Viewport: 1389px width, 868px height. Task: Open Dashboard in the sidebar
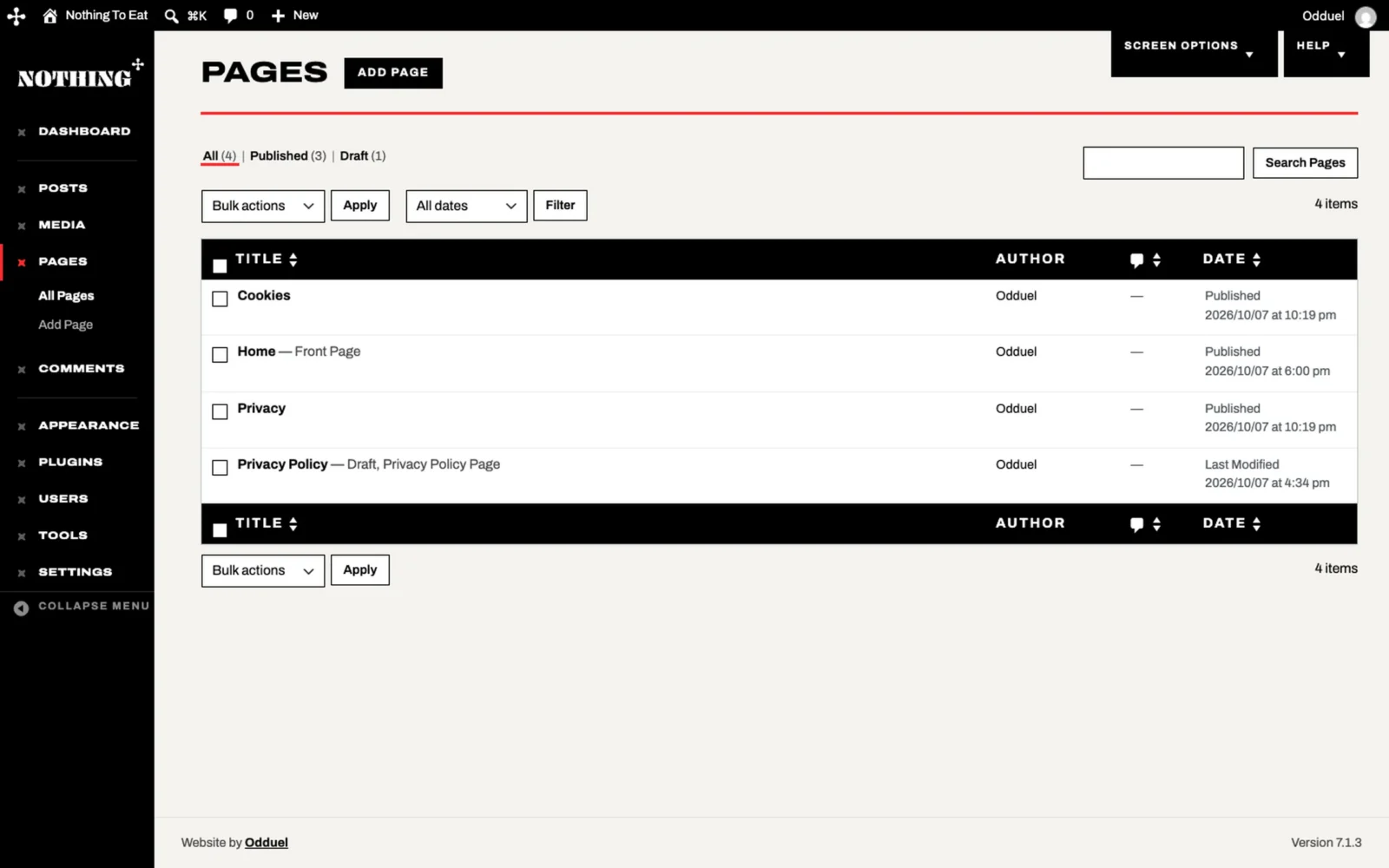tap(84, 131)
